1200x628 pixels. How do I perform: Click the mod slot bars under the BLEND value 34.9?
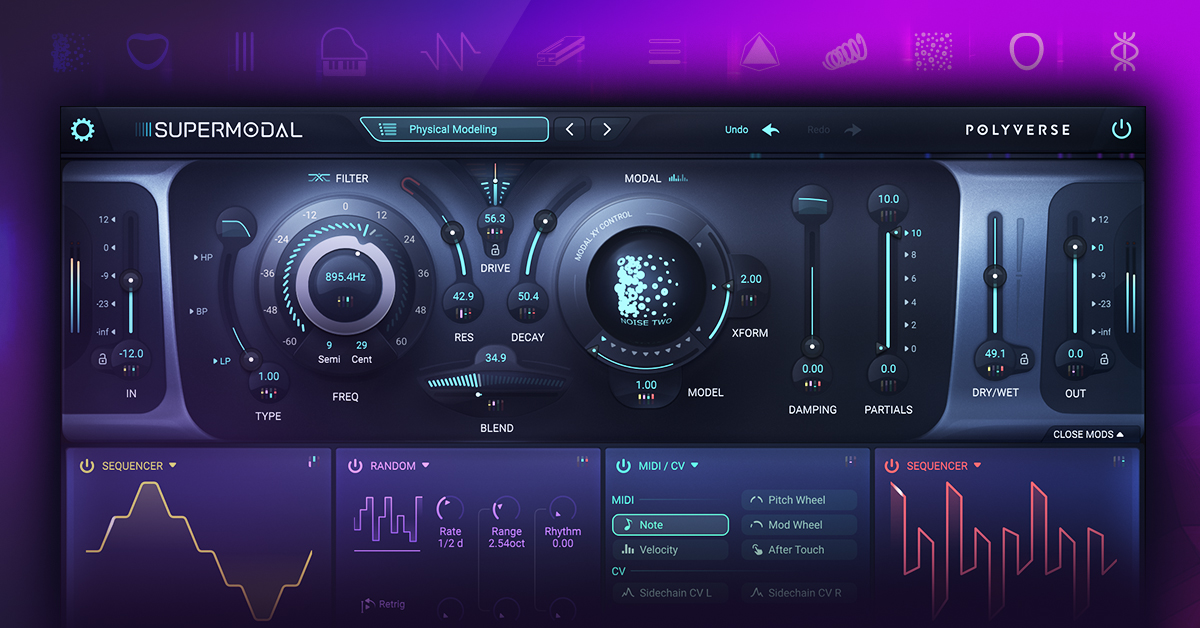pyautogui.click(x=496, y=405)
